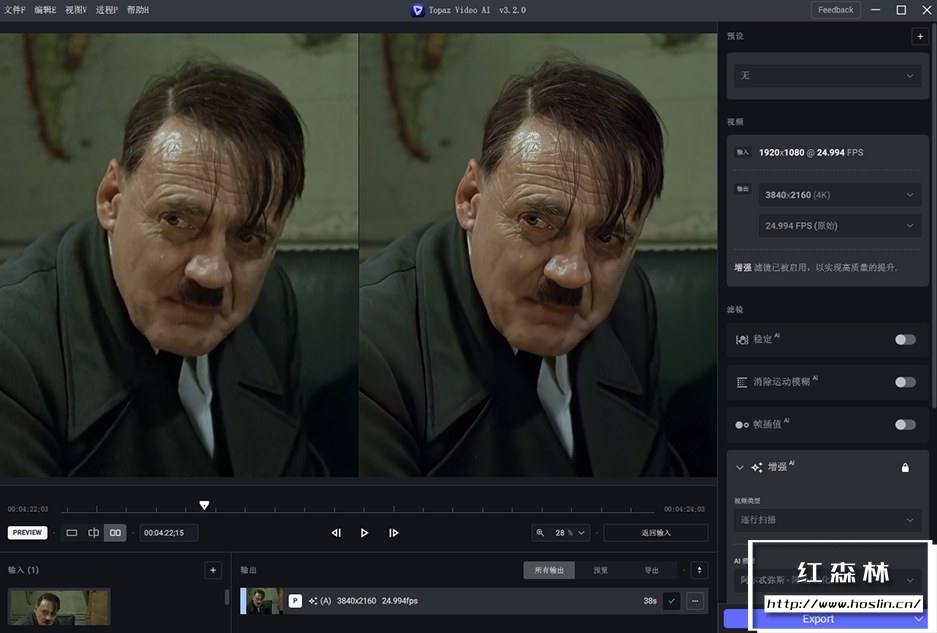Add a new preset with plus icon
The image size is (937, 633).
tap(920, 36)
